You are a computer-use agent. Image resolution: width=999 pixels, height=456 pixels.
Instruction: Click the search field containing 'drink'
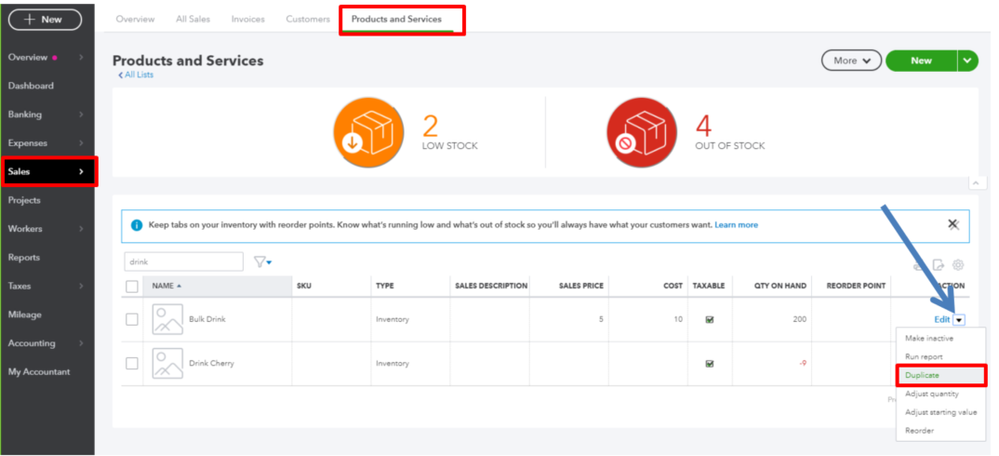[x=184, y=262]
